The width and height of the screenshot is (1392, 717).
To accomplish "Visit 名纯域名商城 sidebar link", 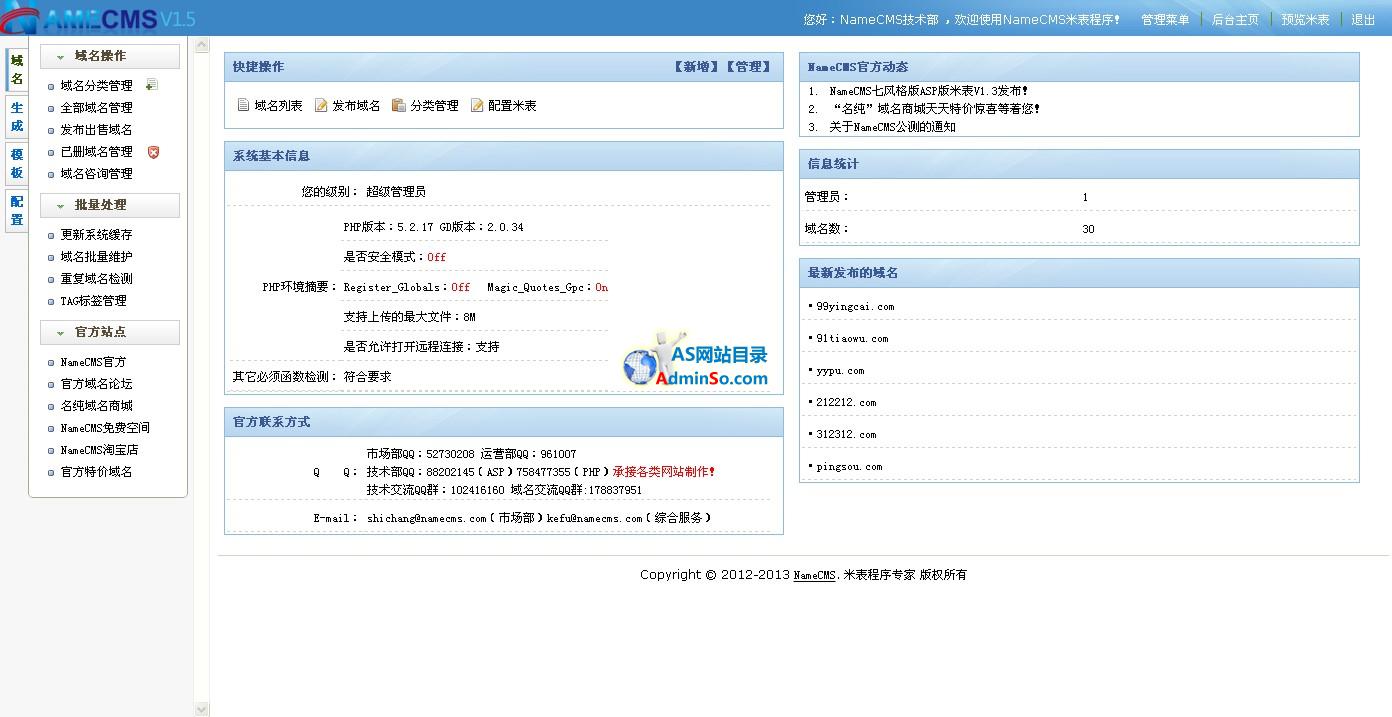I will point(96,406).
